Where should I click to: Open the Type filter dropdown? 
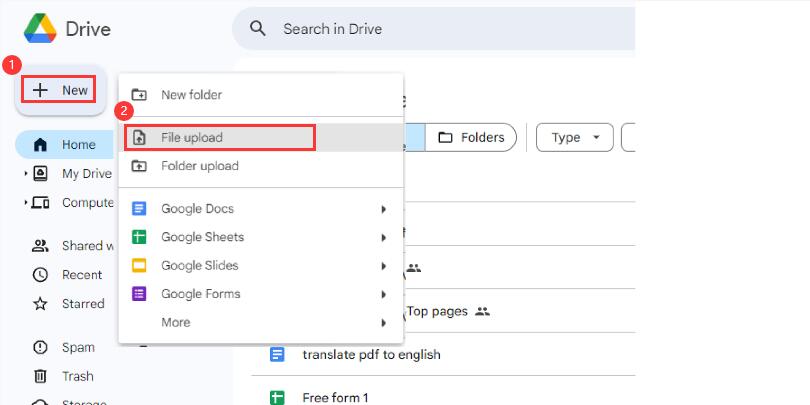pos(574,137)
